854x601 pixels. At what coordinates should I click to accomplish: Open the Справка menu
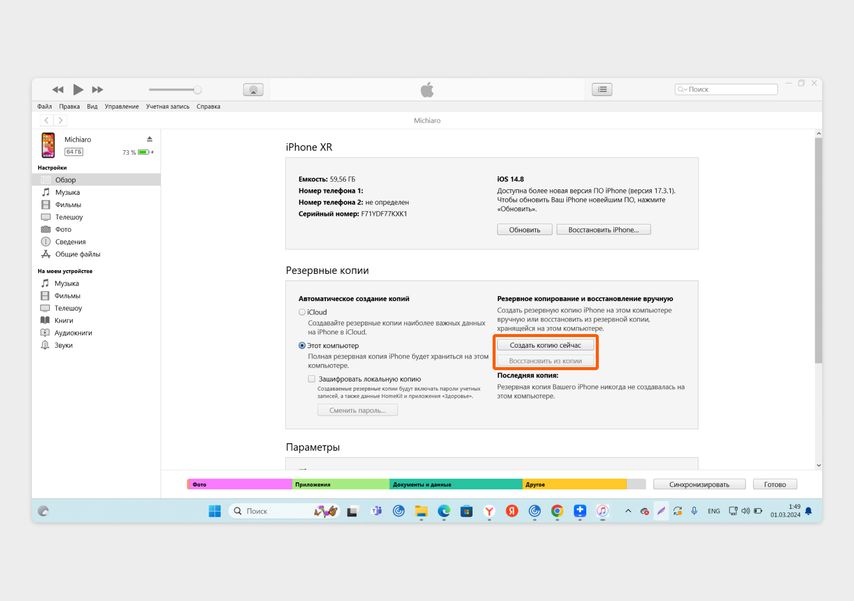click(x=208, y=106)
